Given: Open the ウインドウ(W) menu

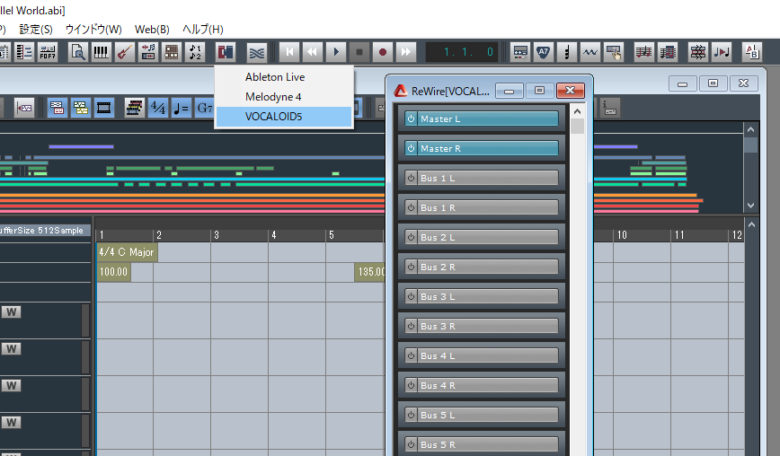Looking at the screenshot, I should (93, 29).
